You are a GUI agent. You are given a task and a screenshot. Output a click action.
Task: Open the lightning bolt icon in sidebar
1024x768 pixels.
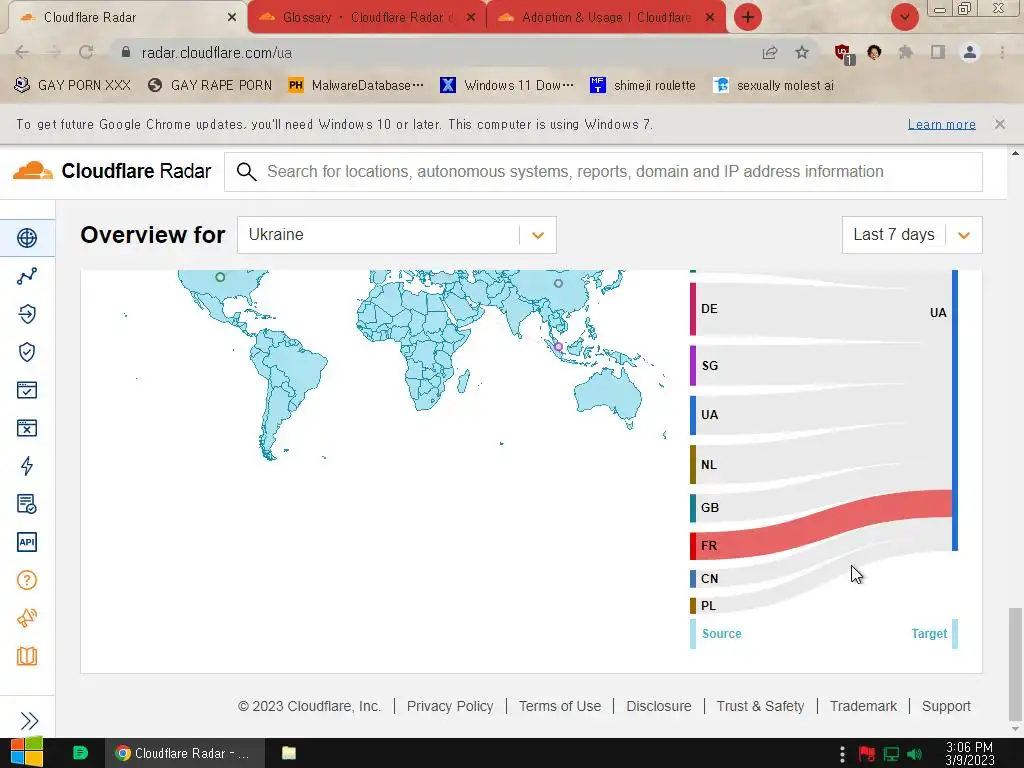[27, 466]
